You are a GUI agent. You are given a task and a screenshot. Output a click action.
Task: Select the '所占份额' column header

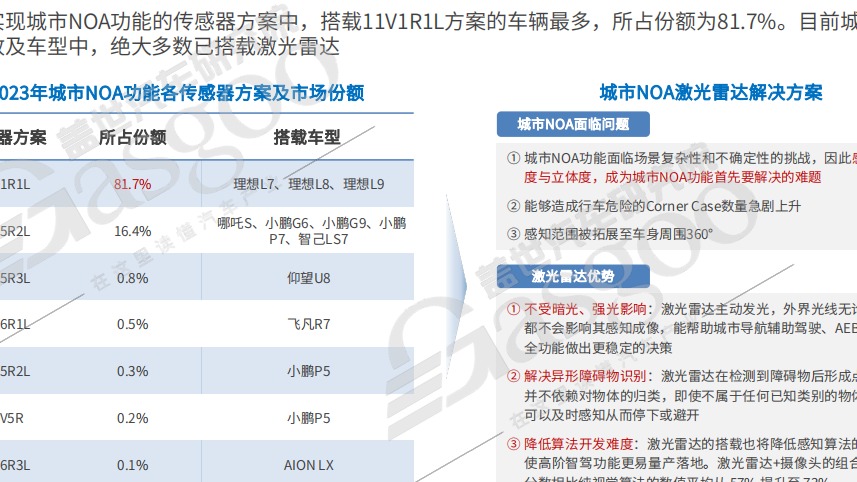(x=132, y=137)
